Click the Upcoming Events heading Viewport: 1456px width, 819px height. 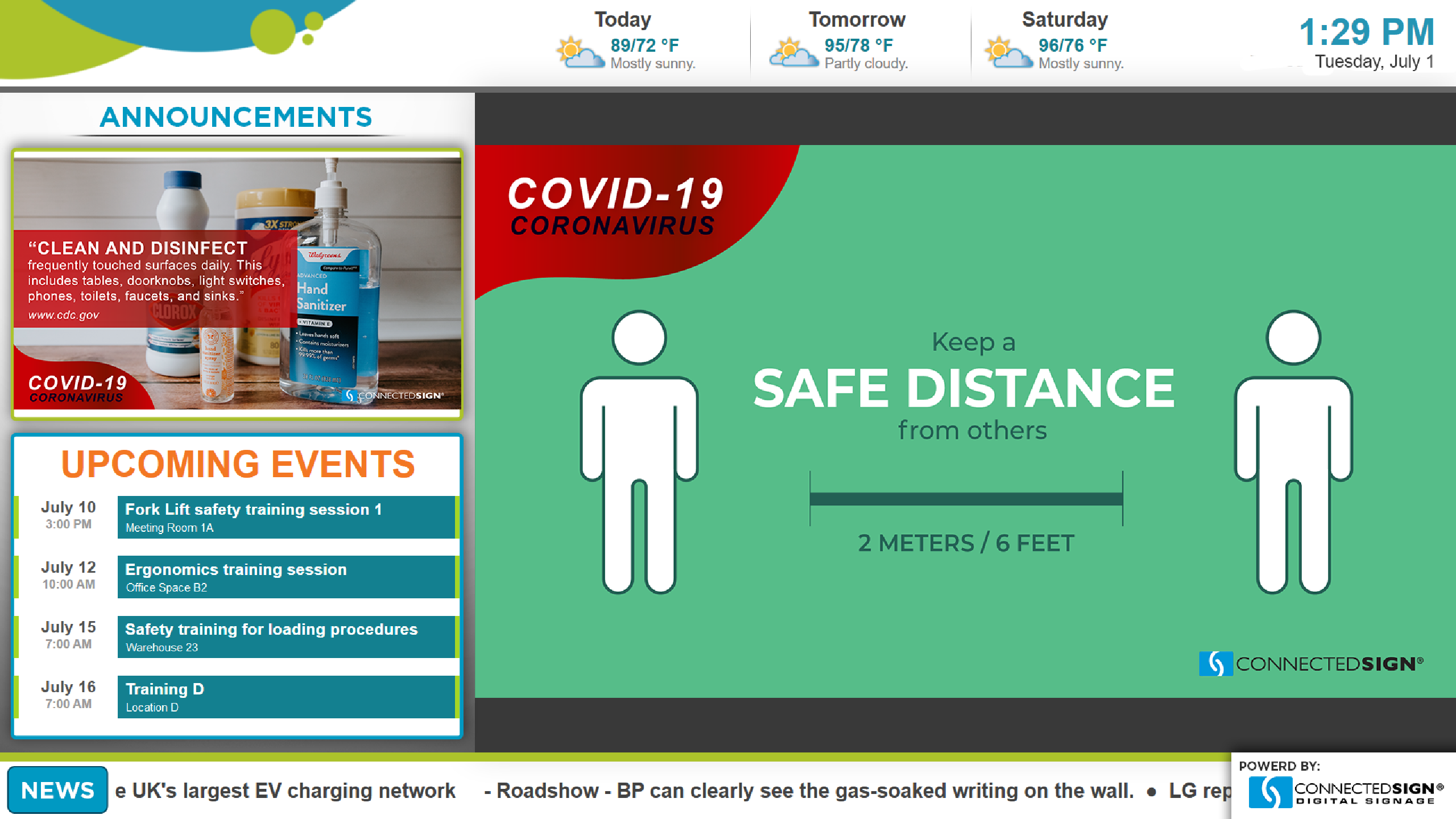coord(238,464)
